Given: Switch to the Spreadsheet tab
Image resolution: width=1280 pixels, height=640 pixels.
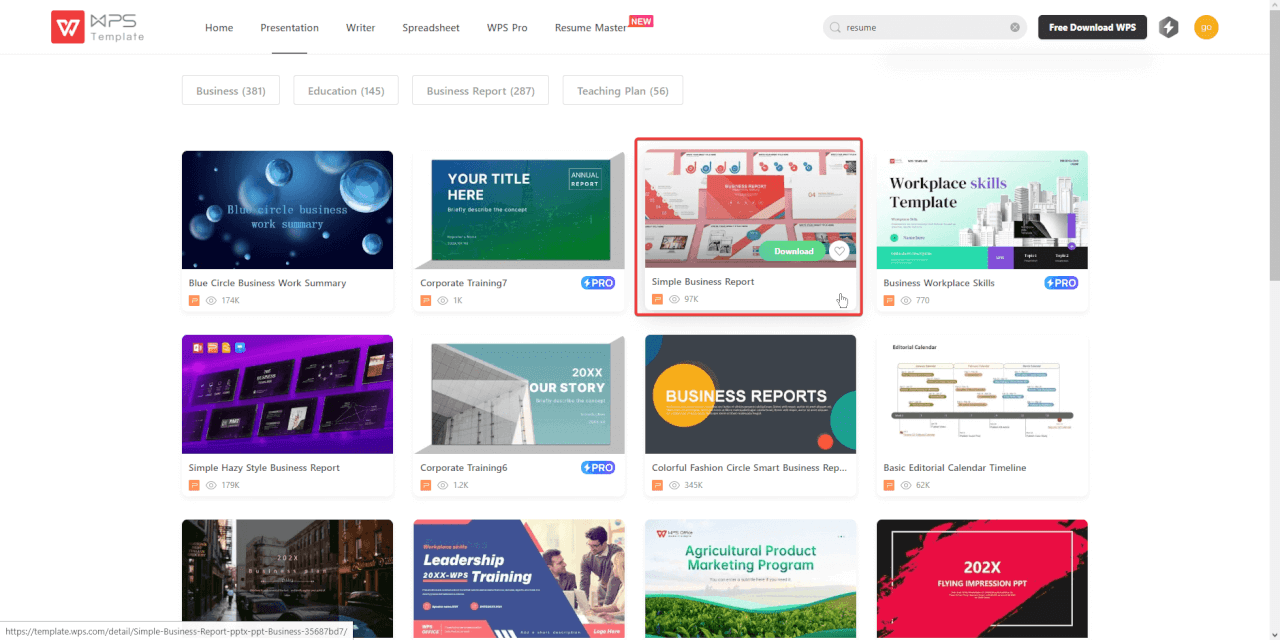Looking at the screenshot, I should click(x=431, y=28).
